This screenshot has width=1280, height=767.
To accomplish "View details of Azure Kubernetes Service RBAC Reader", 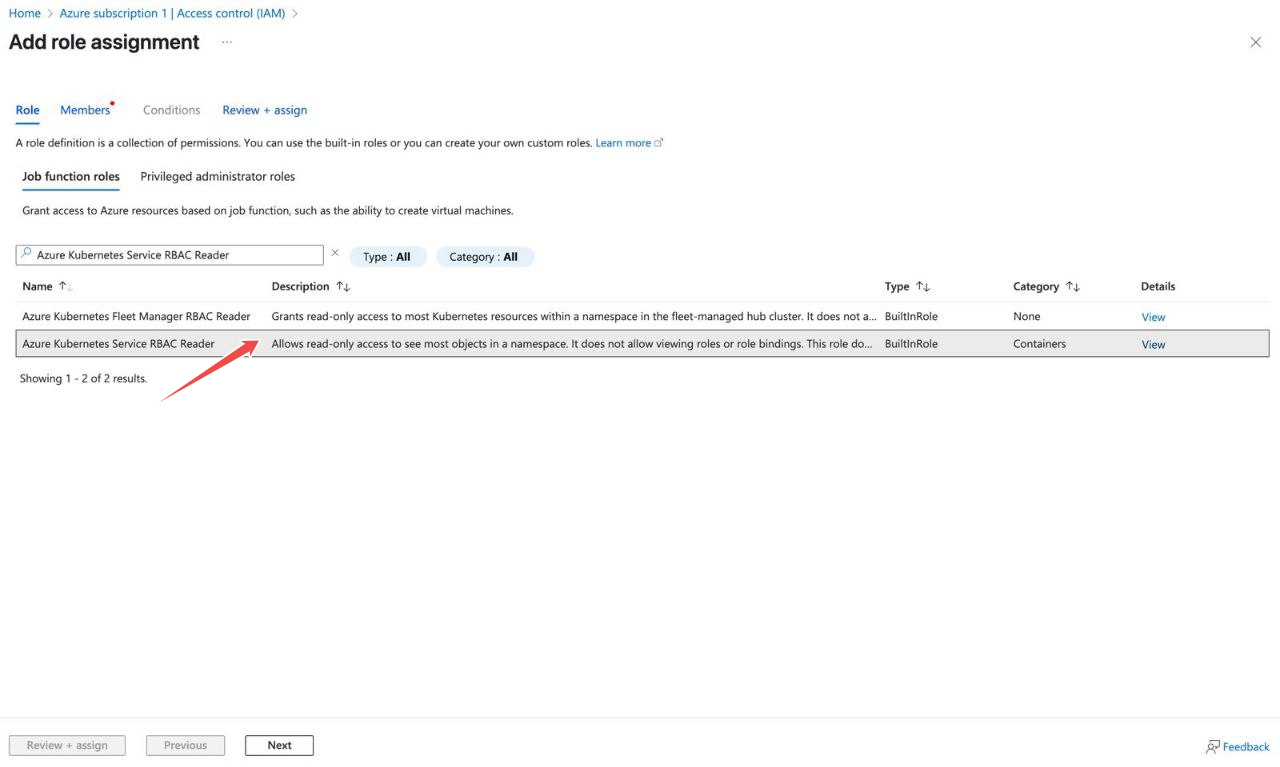I will [x=1153, y=344].
